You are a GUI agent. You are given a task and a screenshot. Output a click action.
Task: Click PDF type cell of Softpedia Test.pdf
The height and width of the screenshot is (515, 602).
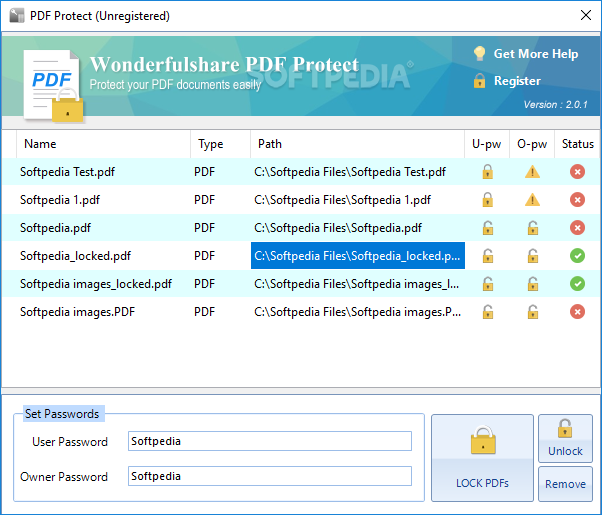coord(204,172)
